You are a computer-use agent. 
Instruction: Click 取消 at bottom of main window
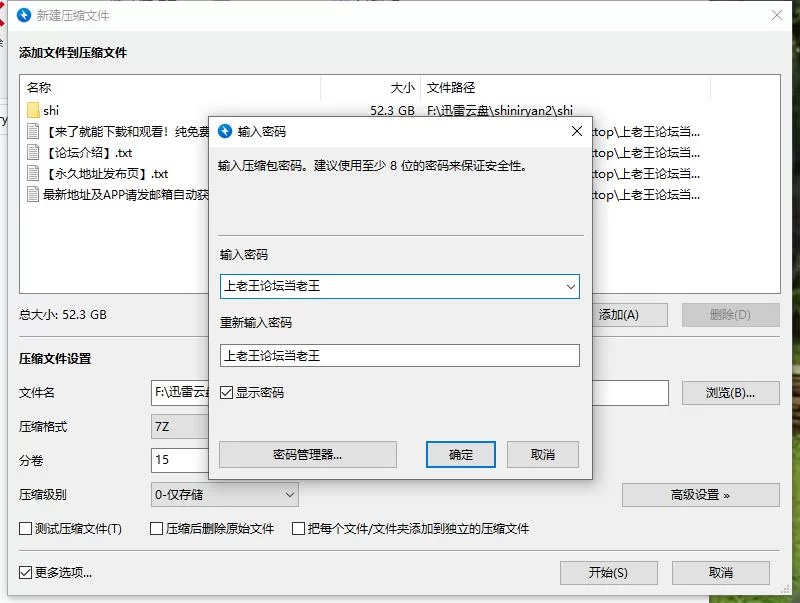[720, 573]
